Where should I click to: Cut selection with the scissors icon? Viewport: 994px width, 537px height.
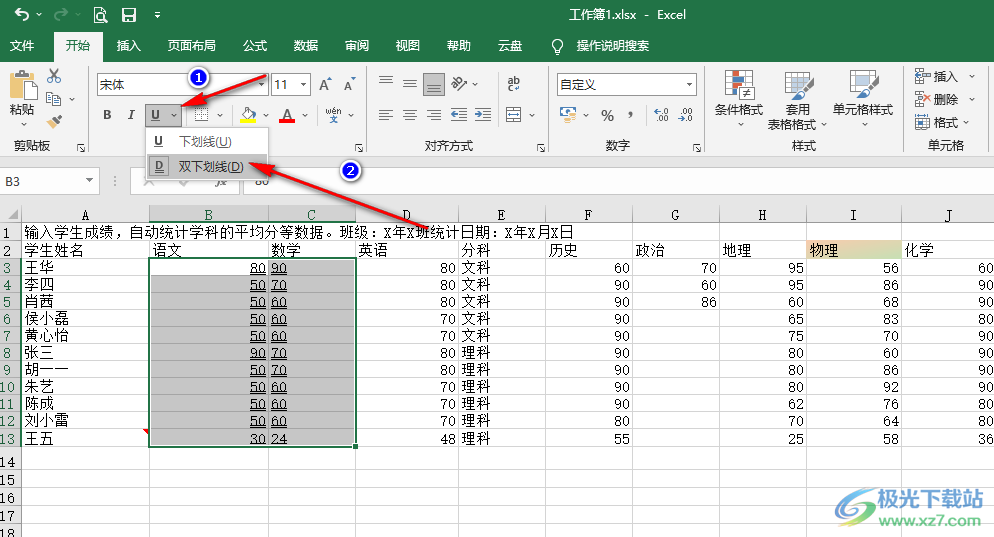tap(55, 76)
